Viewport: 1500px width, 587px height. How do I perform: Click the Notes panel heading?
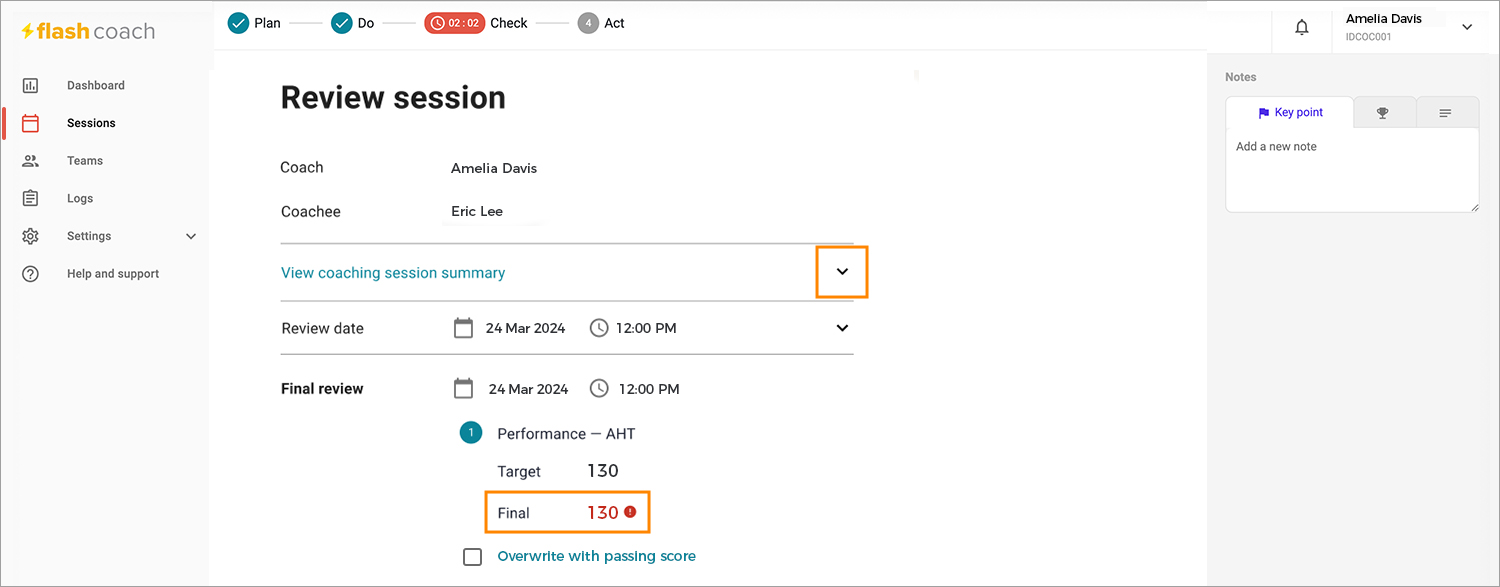pyautogui.click(x=1241, y=77)
